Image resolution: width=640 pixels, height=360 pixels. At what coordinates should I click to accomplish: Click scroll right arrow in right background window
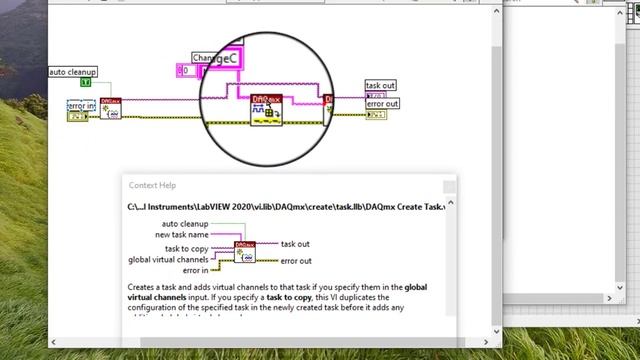(x=609, y=298)
